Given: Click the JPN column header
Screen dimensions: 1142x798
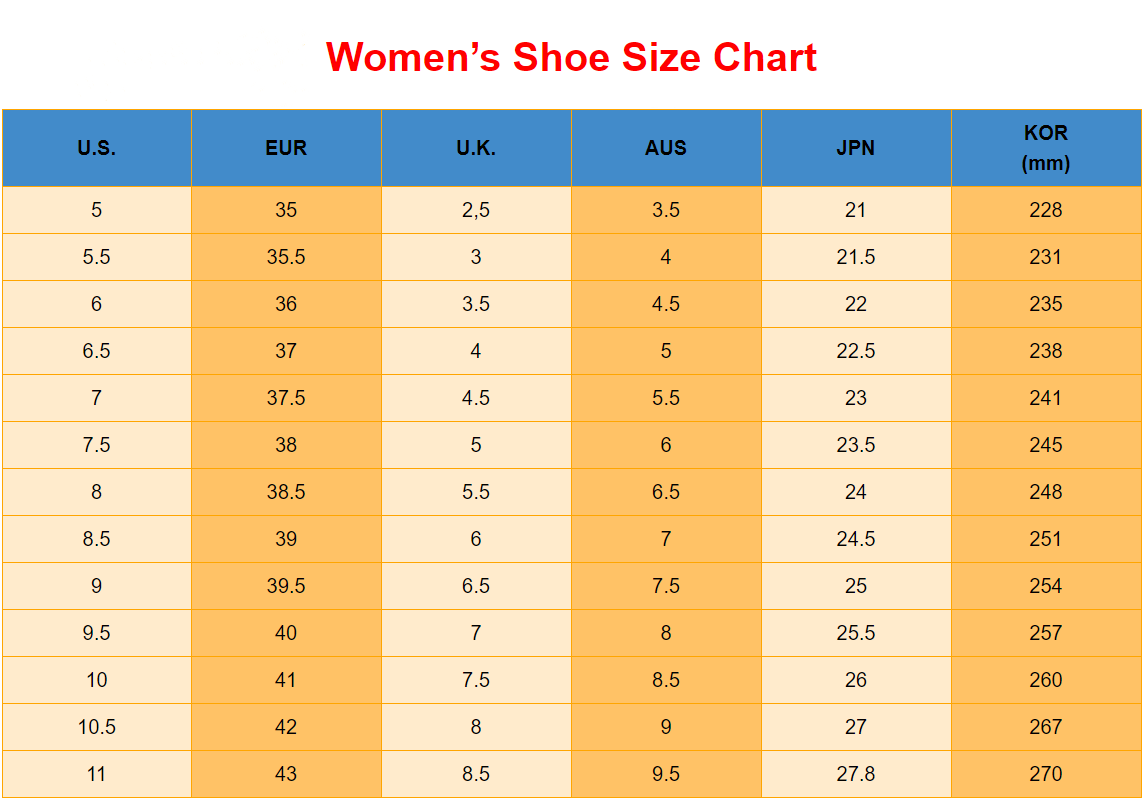Looking at the screenshot, I should (x=856, y=148).
